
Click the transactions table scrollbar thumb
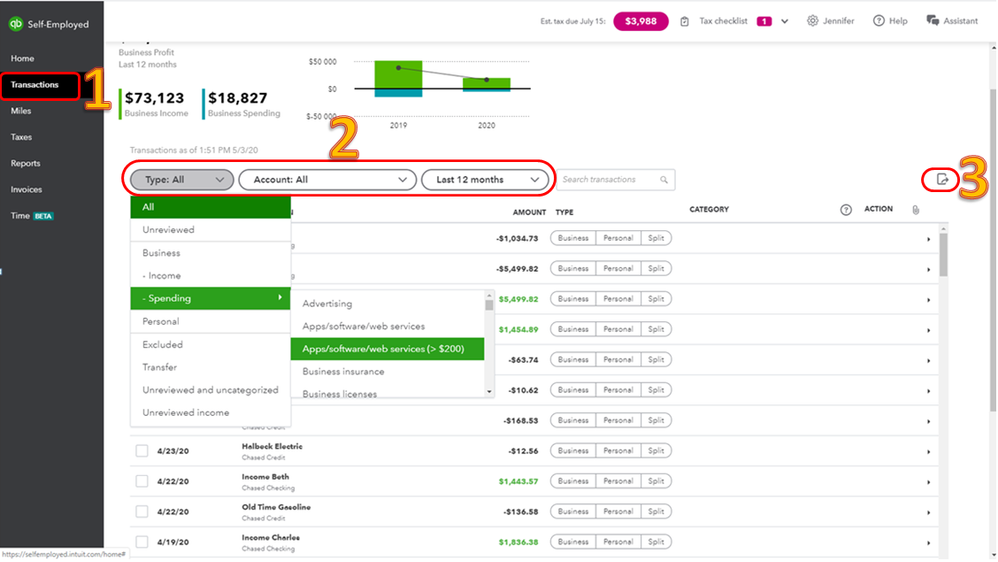point(944,255)
